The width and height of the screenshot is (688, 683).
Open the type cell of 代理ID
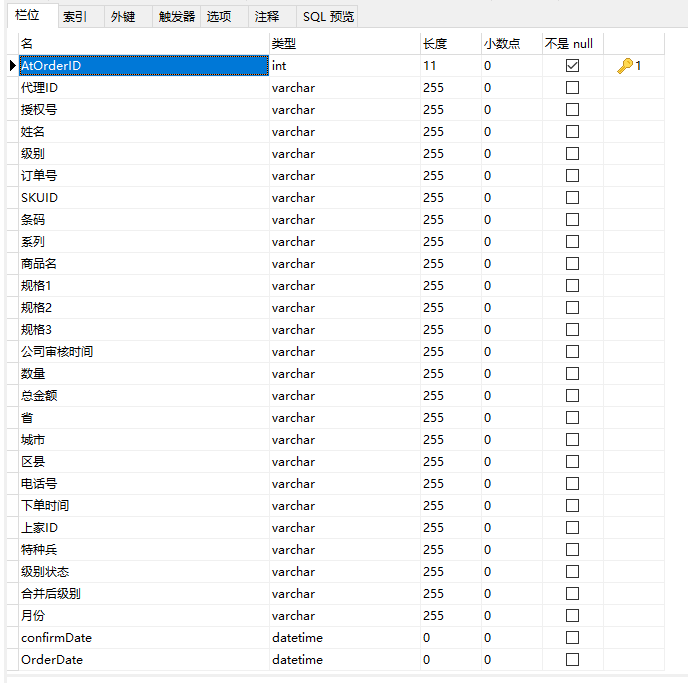pyautogui.click(x=344, y=88)
